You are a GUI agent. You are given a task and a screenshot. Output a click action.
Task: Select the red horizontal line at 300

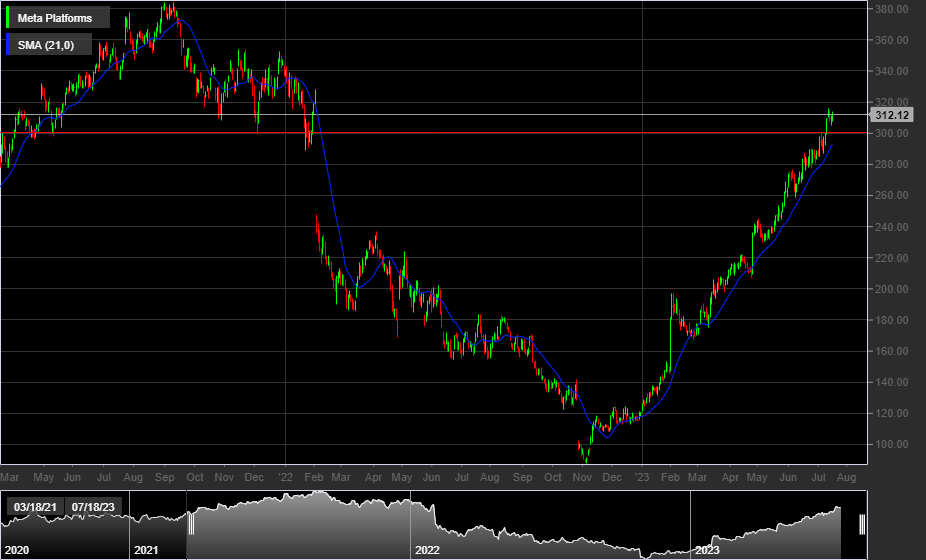click(500, 133)
